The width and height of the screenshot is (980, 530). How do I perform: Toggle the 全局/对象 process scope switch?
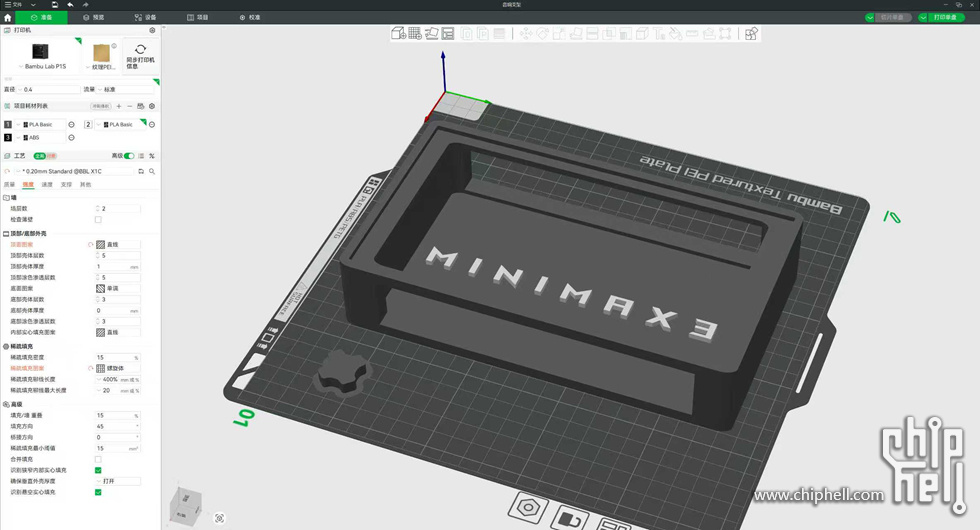click(x=45, y=156)
